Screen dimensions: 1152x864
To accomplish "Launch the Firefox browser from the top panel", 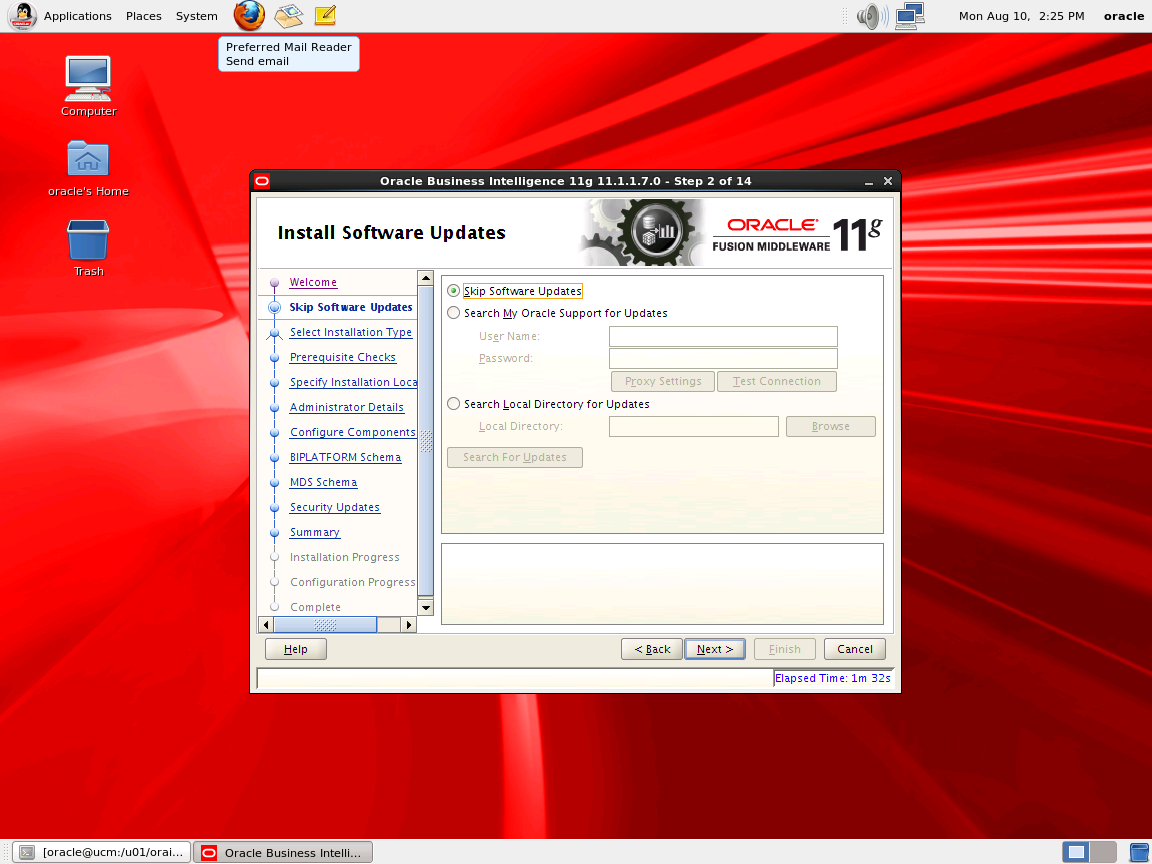I will click(x=249, y=15).
